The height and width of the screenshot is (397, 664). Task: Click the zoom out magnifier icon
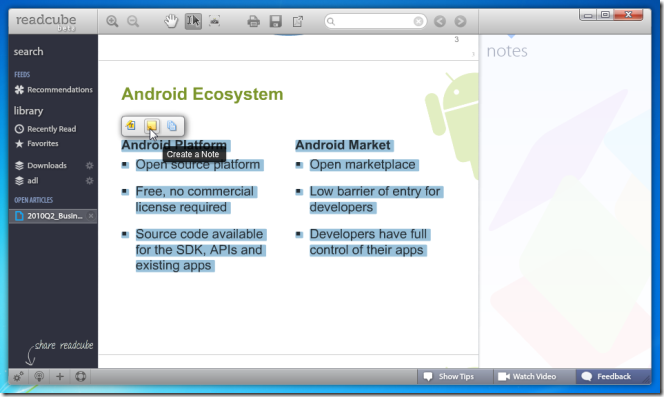point(133,21)
